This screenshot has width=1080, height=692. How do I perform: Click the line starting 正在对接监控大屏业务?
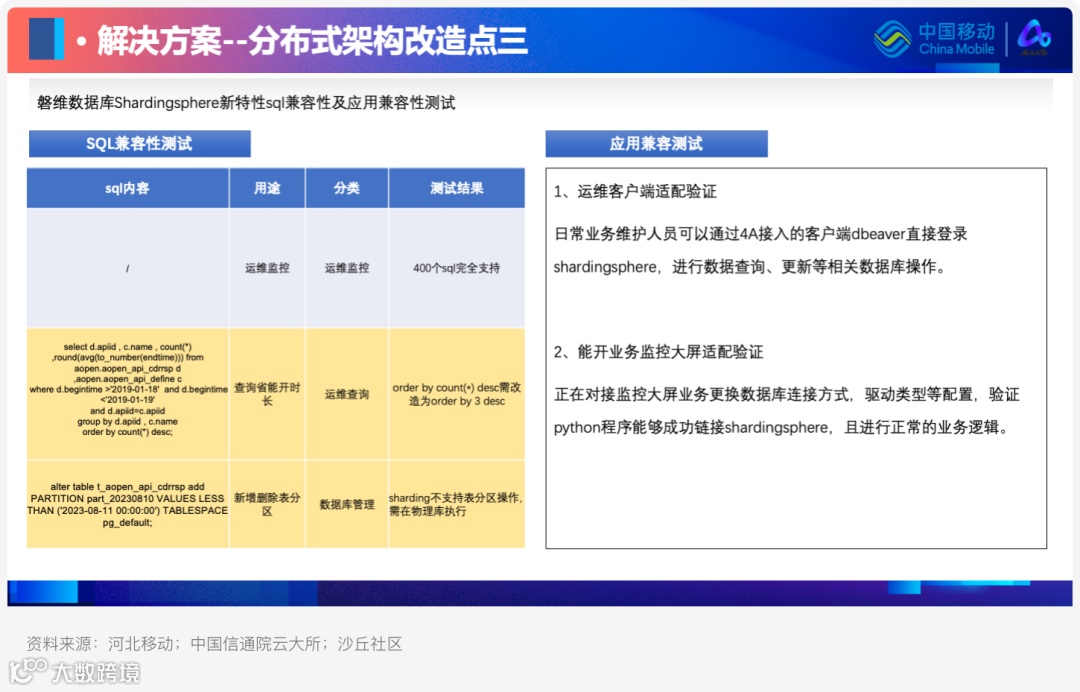(786, 395)
